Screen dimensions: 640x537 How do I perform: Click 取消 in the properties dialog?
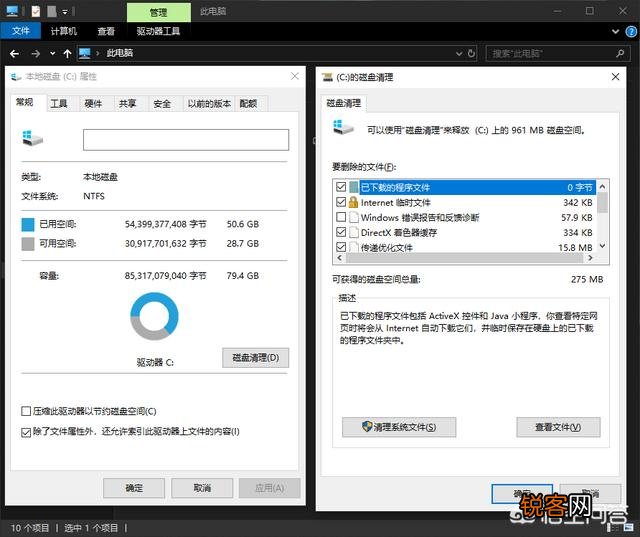click(x=202, y=488)
